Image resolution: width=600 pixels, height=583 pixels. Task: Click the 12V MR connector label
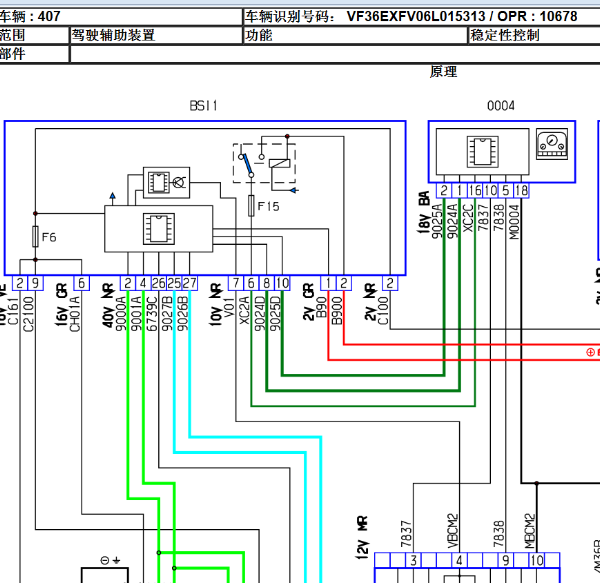pyautogui.click(x=362, y=537)
